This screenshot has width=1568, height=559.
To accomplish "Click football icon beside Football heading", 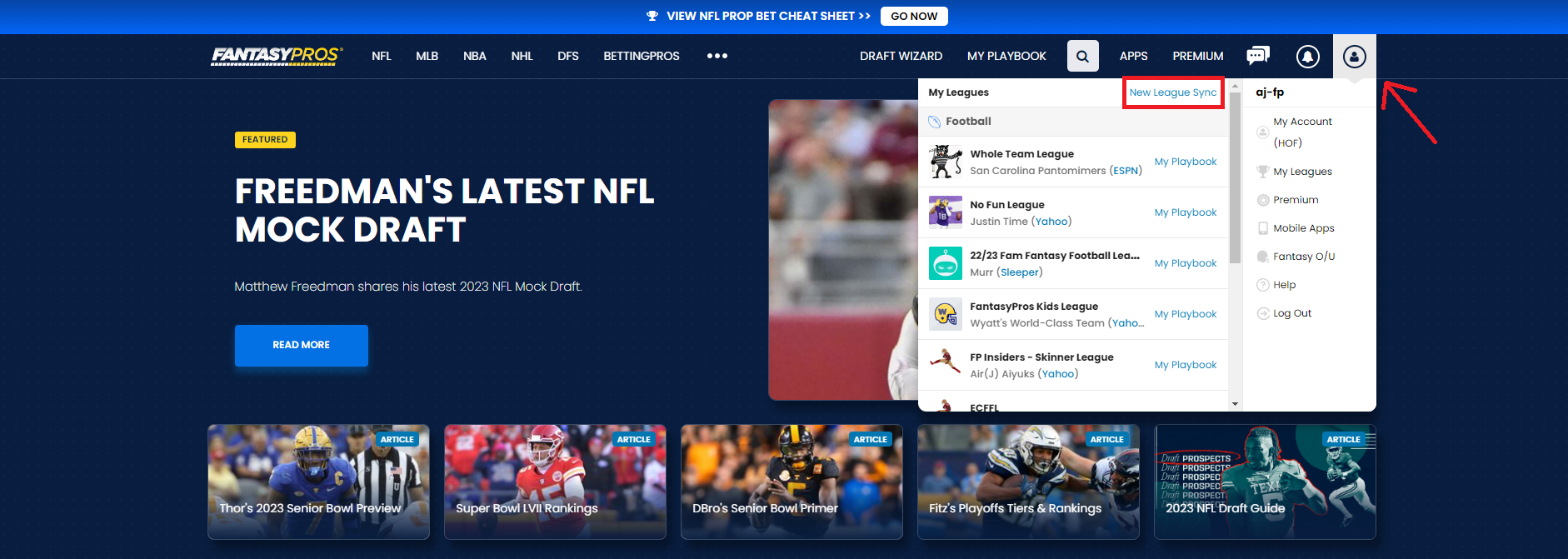I will point(935,122).
